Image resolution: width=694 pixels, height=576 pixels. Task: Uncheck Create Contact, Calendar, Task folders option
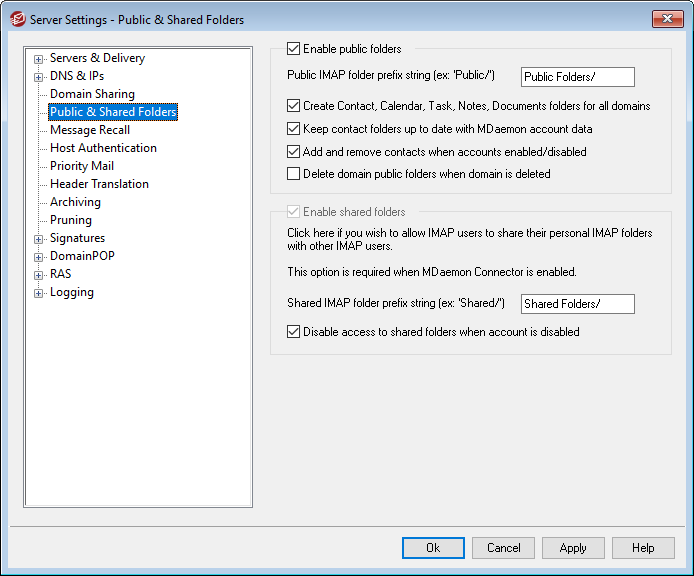point(293,106)
